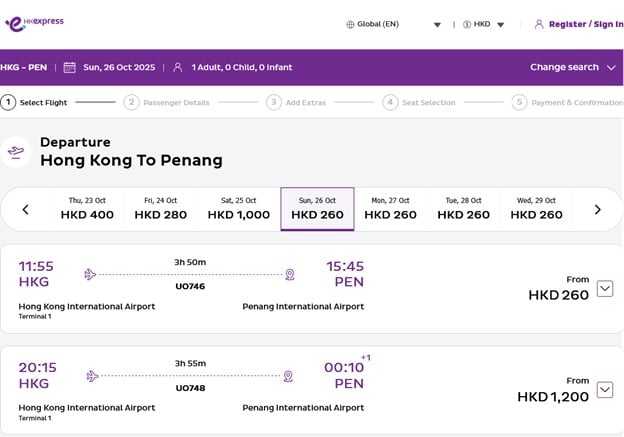
Task: Click the calendar icon in search bar
Action: (x=70, y=67)
